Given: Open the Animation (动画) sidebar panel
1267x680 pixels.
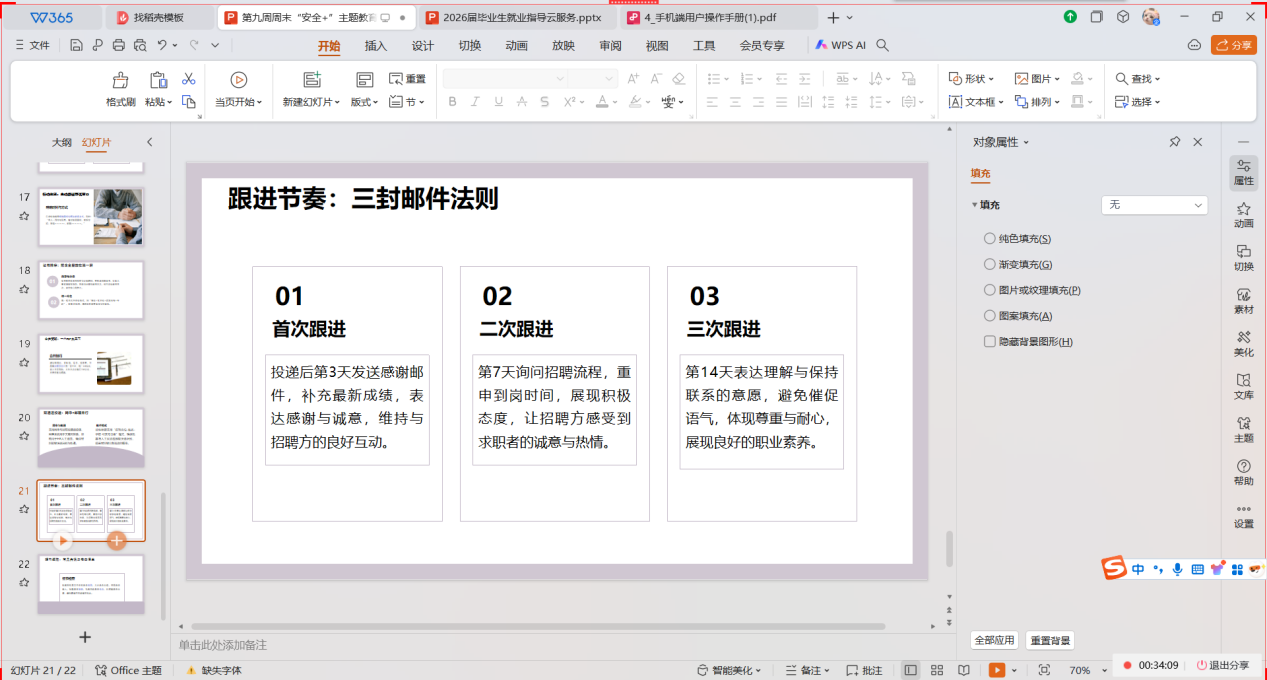Looking at the screenshot, I should point(1243,215).
